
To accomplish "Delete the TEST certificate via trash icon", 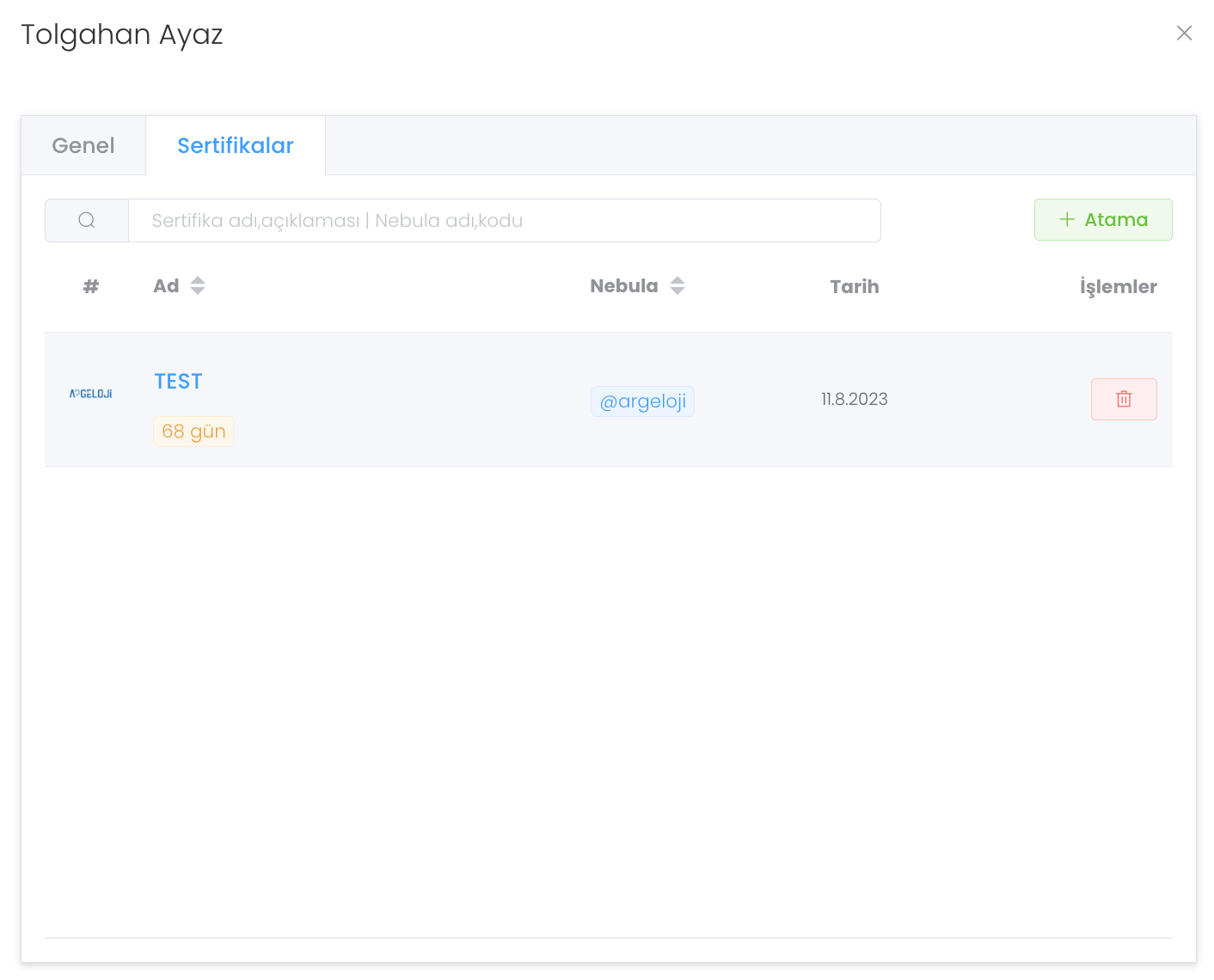I will pyautogui.click(x=1123, y=399).
